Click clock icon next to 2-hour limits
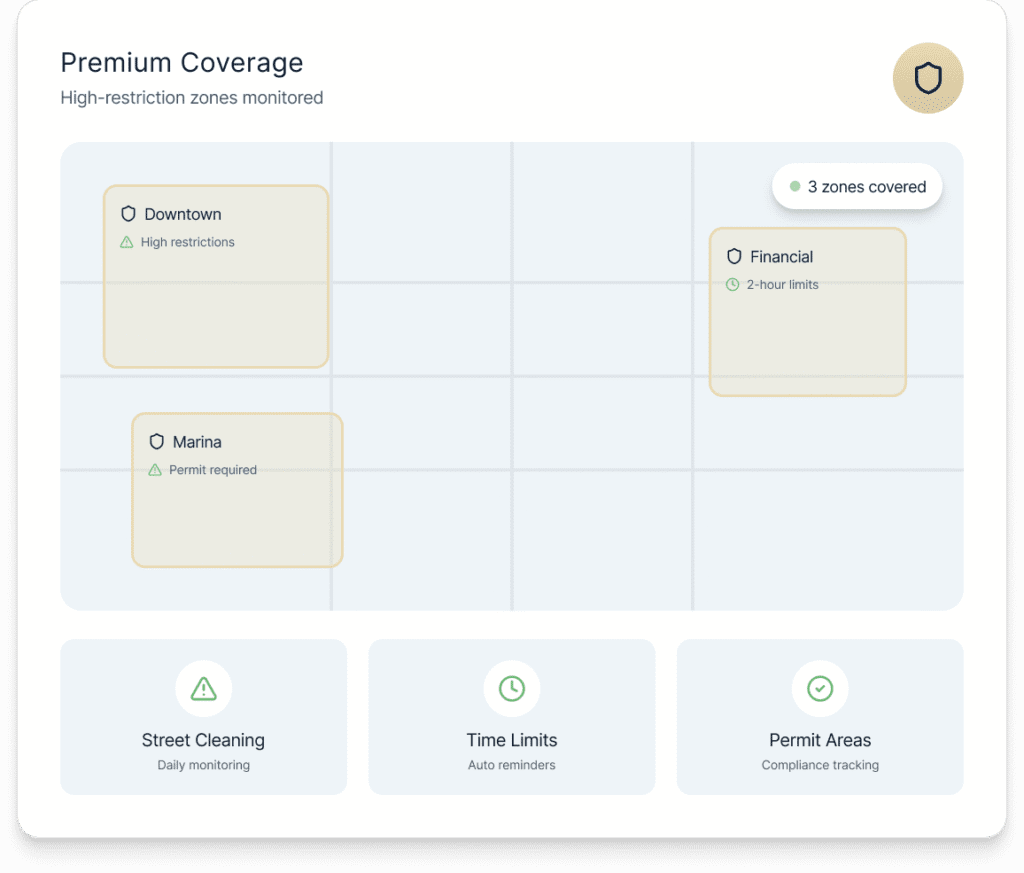Image resolution: width=1024 pixels, height=873 pixels. [x=733, y=285]
